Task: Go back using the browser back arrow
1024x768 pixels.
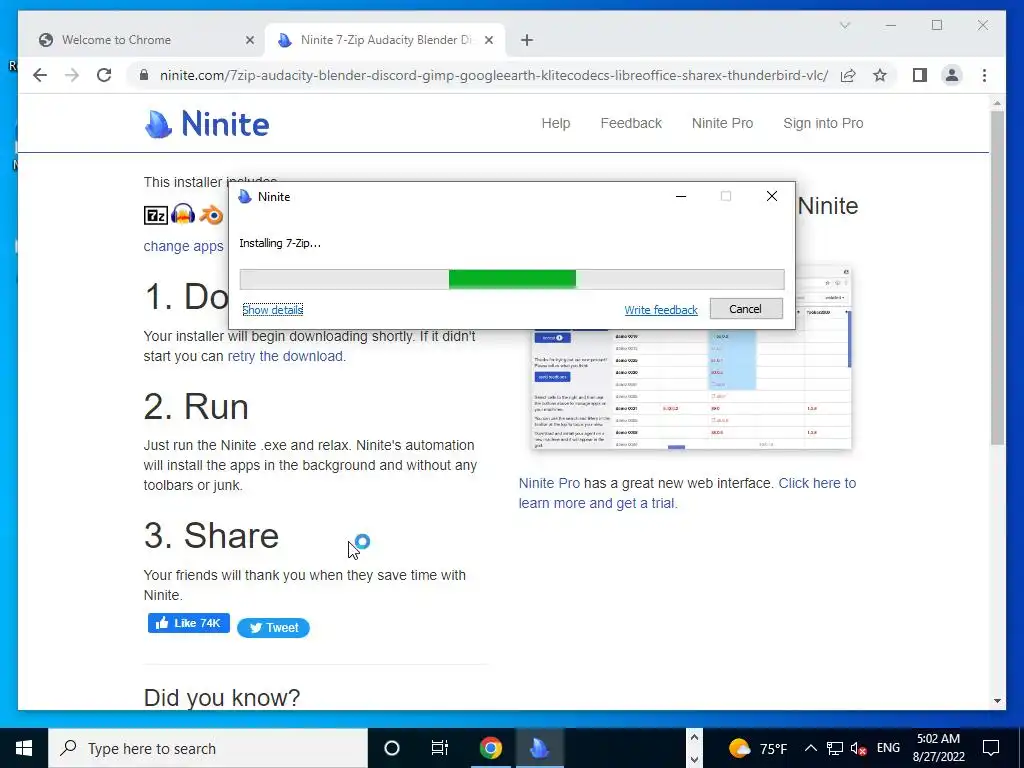Action: pos(40,75)
